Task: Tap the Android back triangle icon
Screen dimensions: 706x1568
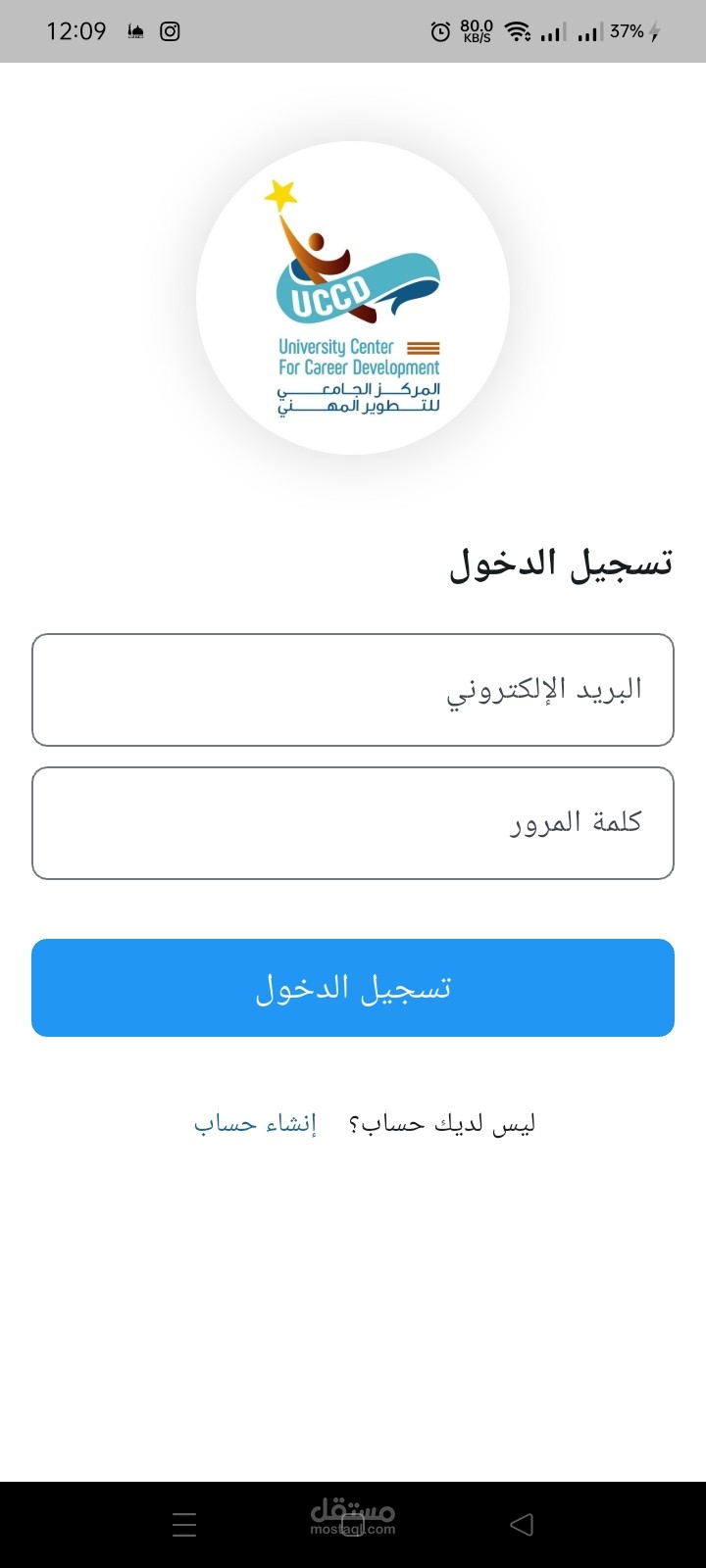Action: [x=522, y=1524]
